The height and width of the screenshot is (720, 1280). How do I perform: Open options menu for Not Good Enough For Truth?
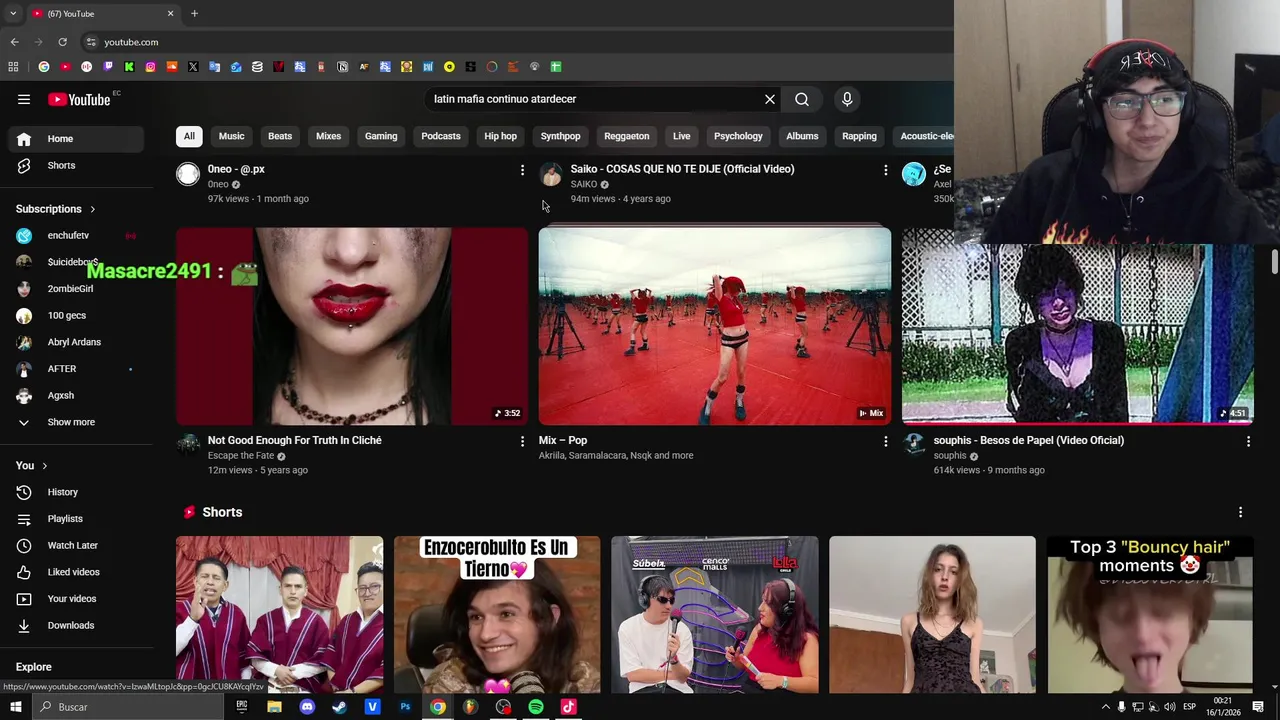pyautogui.click(x=522, y=441)
